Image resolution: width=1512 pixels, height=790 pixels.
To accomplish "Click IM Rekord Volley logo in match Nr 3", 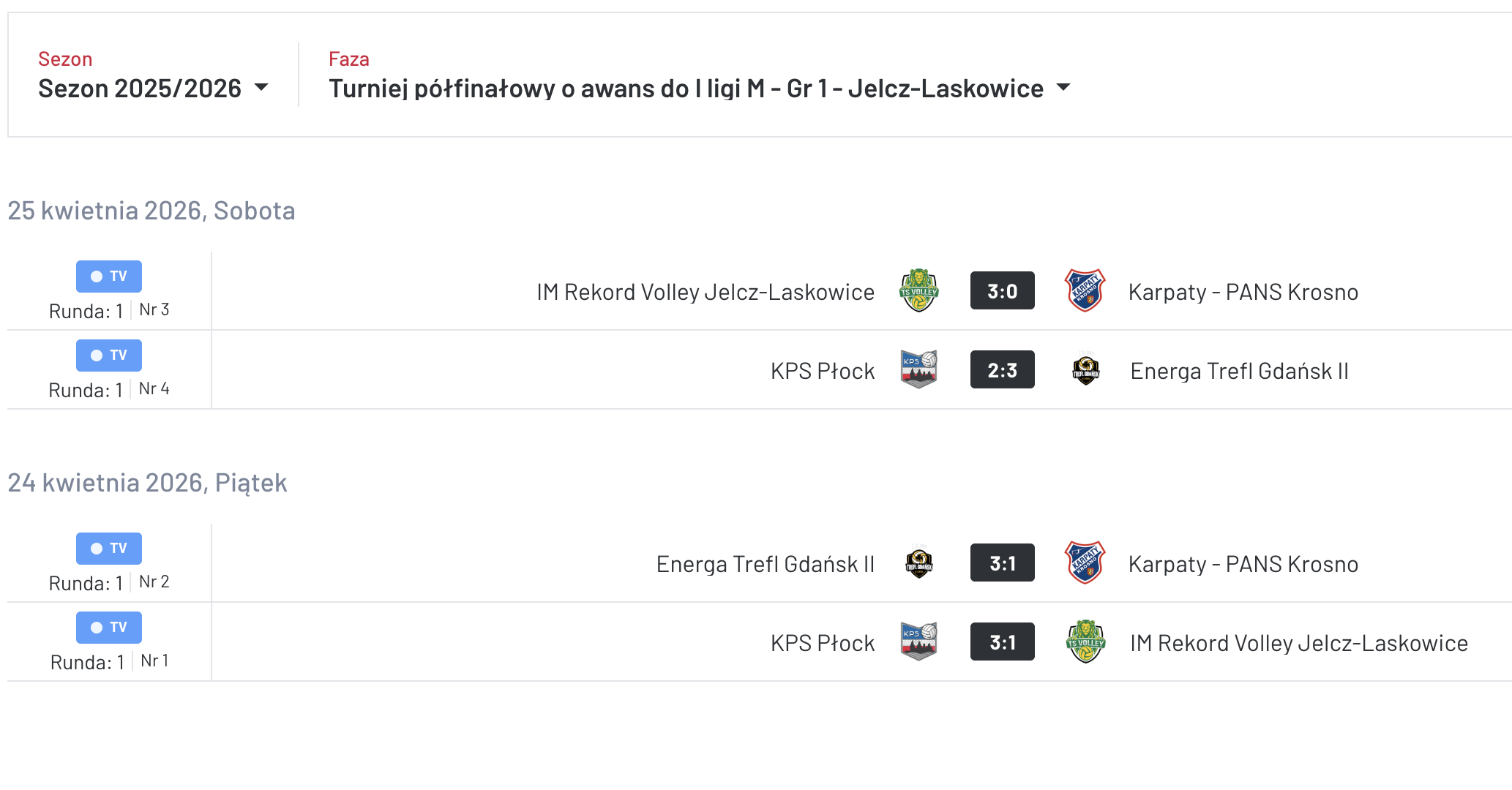I will coord(918,290).
